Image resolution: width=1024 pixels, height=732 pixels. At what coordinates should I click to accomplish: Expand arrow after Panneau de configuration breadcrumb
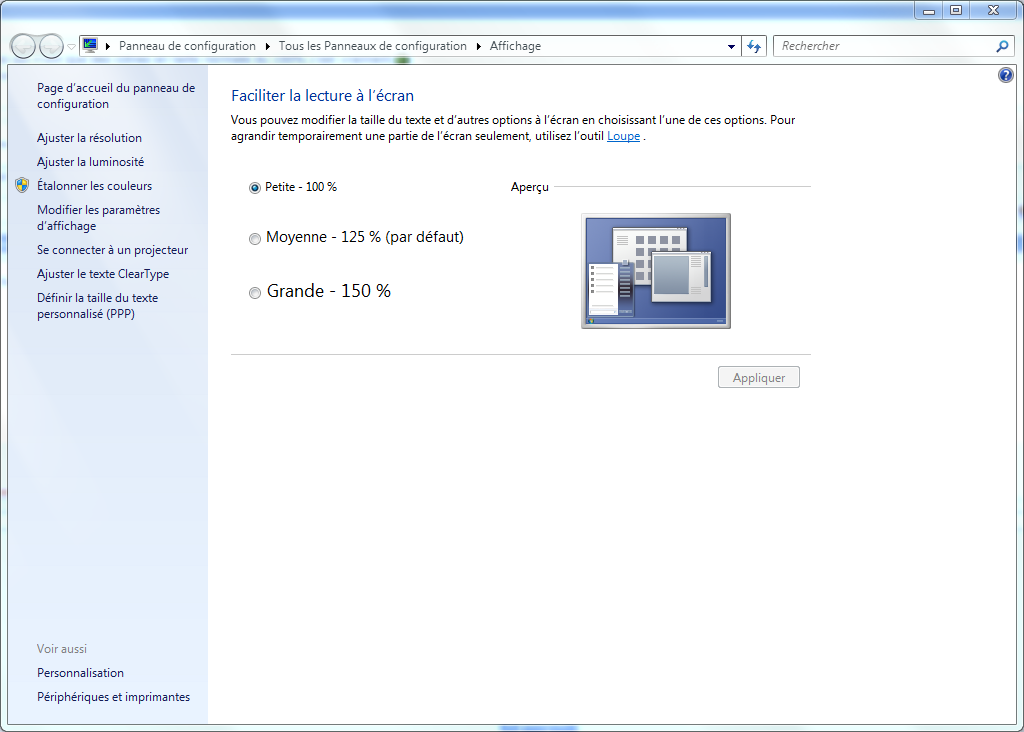pos(267,46)
